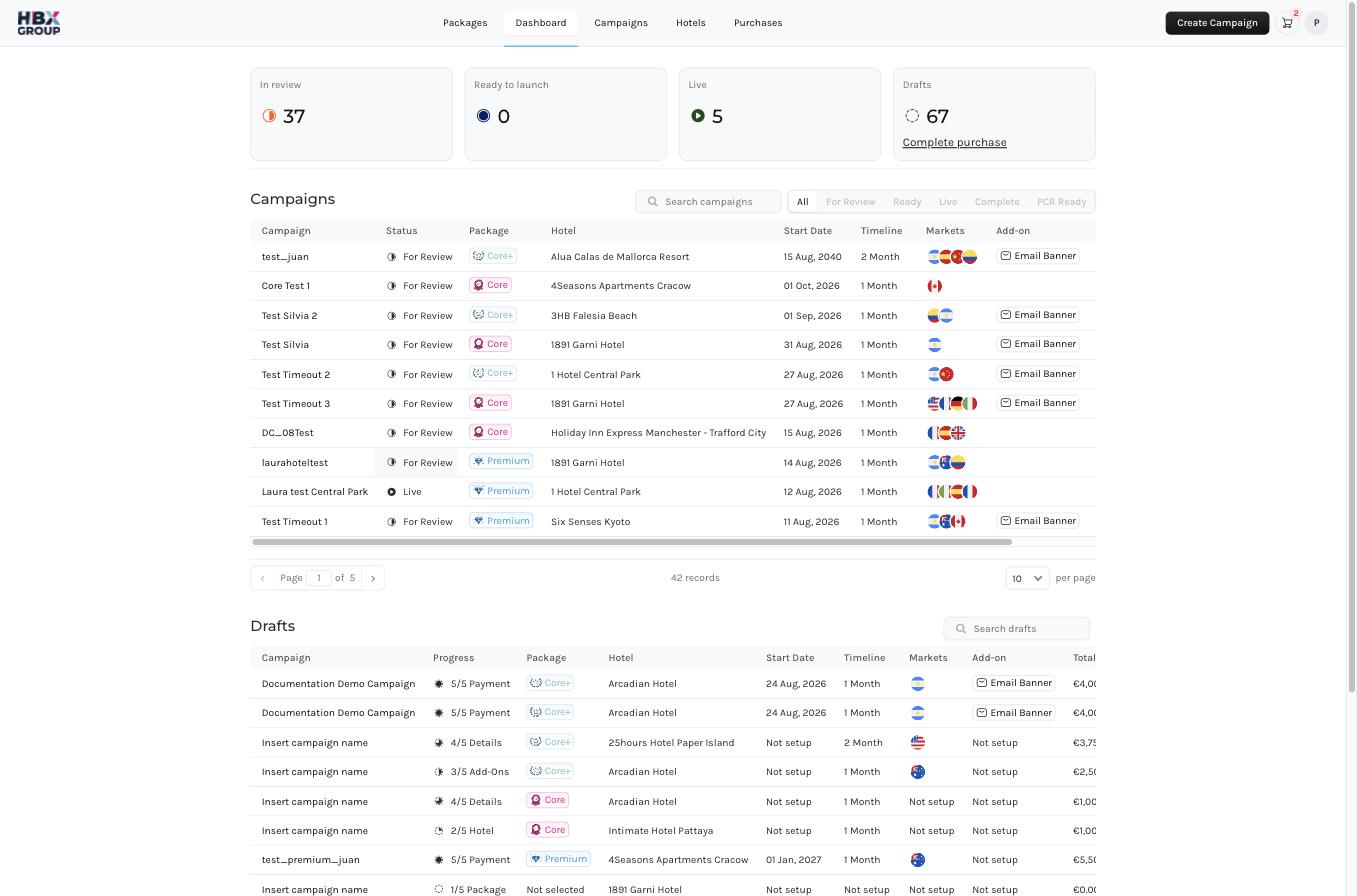
Task: Click the Live status icon for Laura test Central Park
Action: [x=391, y=492]
